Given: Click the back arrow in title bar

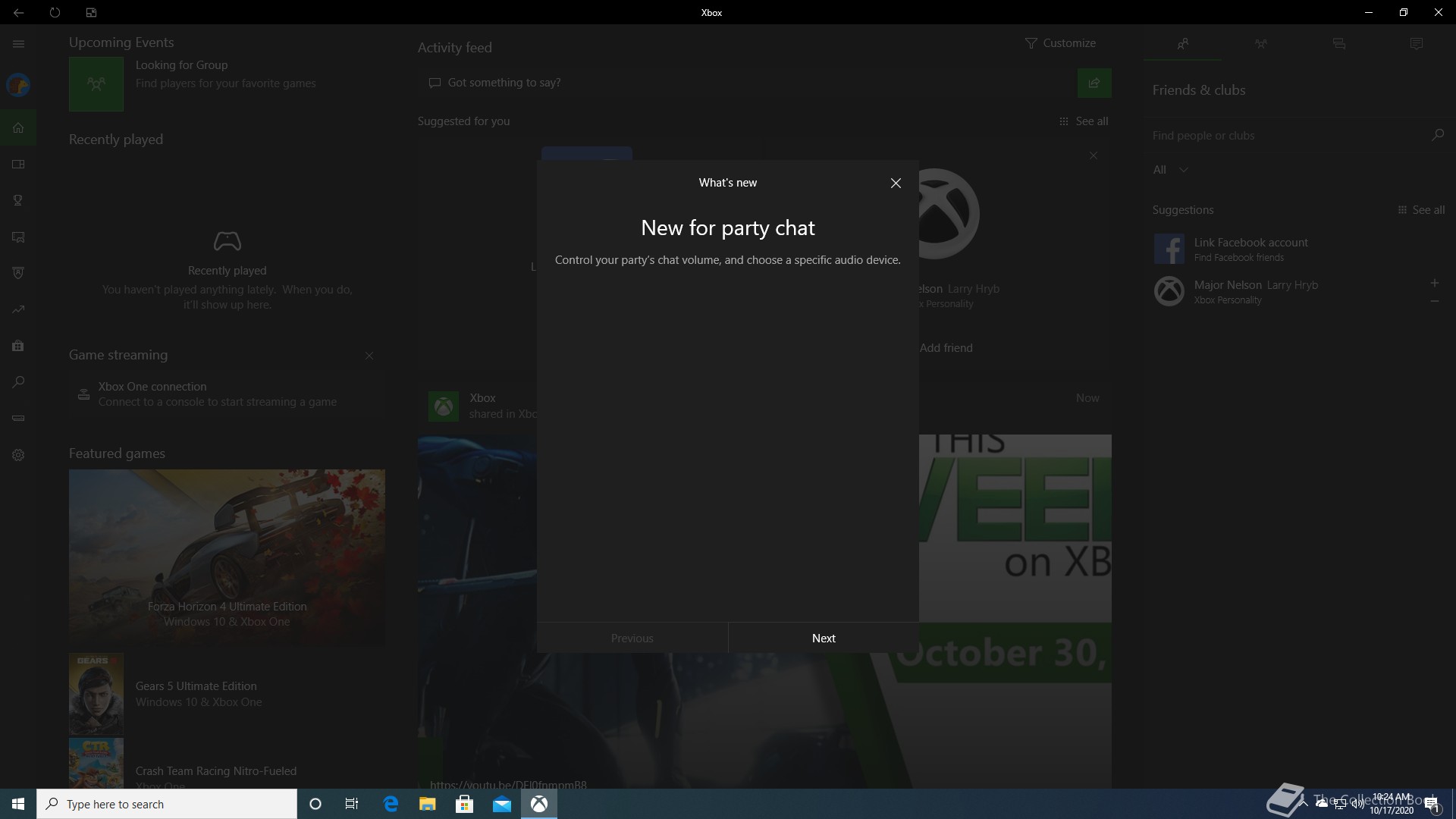Looking at the screenshot, I should tap(18, 12).
